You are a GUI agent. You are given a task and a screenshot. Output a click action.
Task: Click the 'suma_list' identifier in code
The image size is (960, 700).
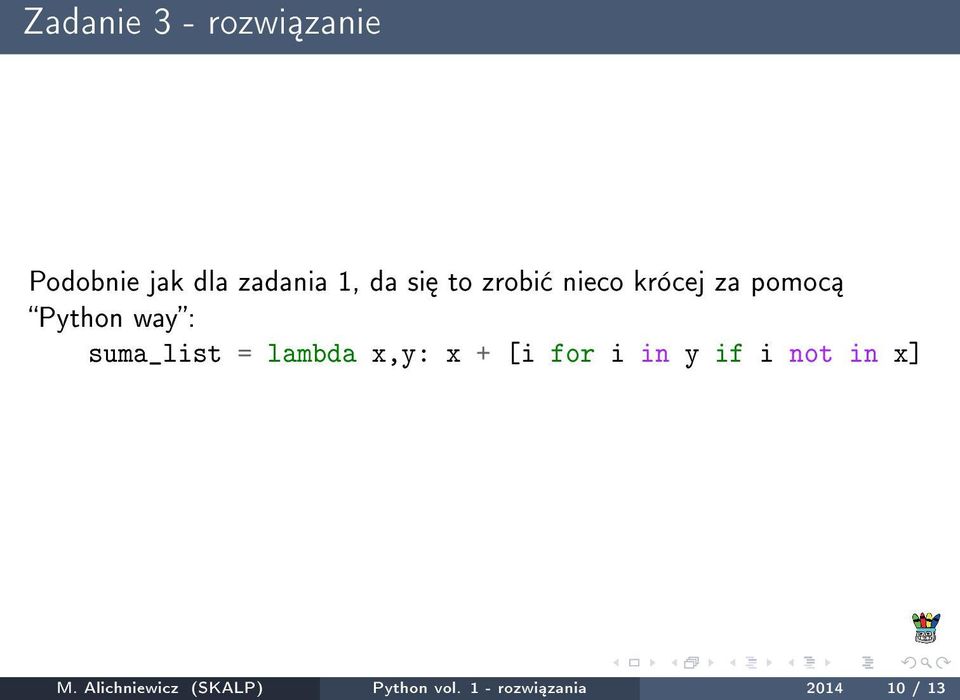tap(155, 355)
